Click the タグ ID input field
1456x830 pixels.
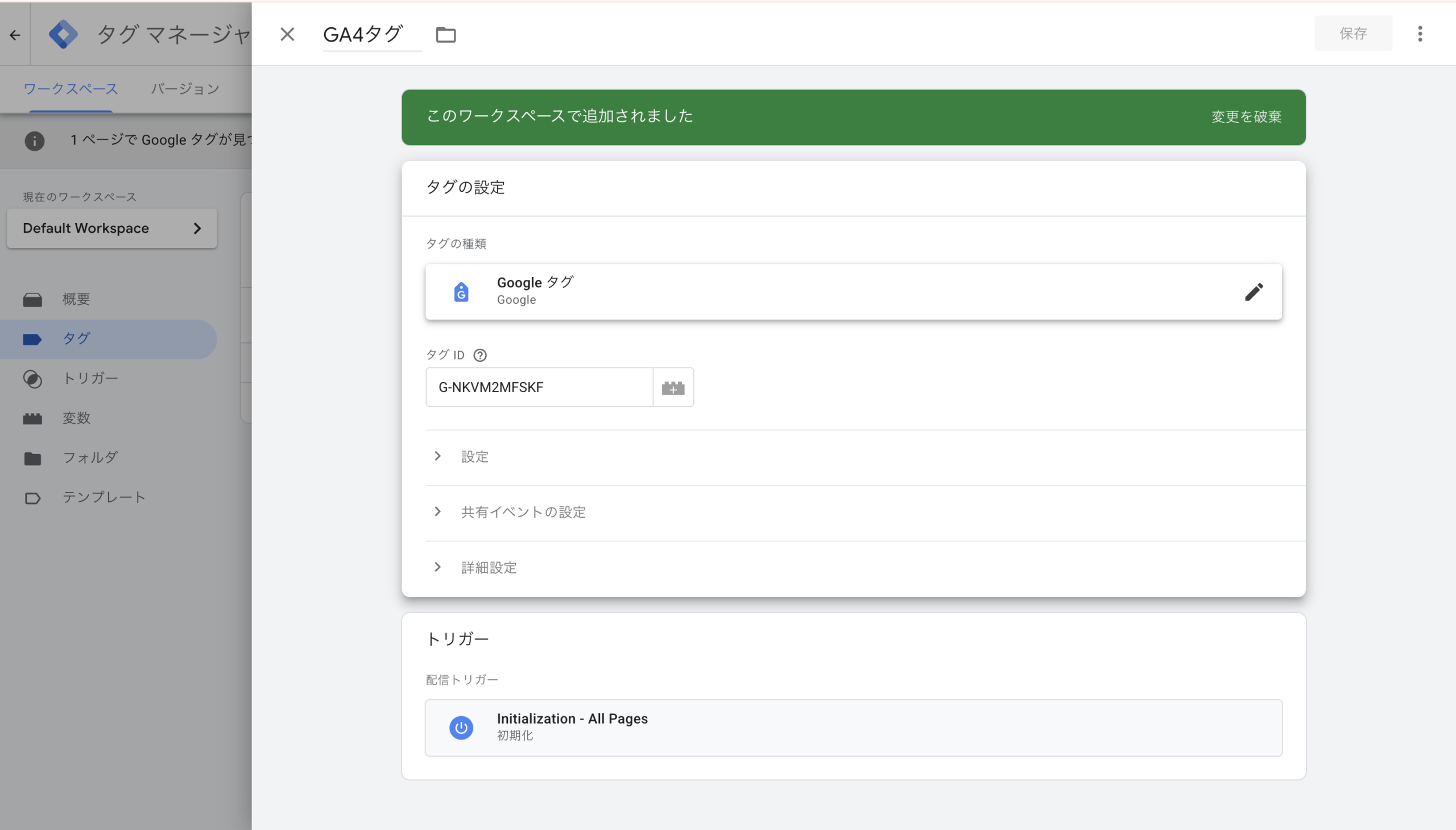539,387
